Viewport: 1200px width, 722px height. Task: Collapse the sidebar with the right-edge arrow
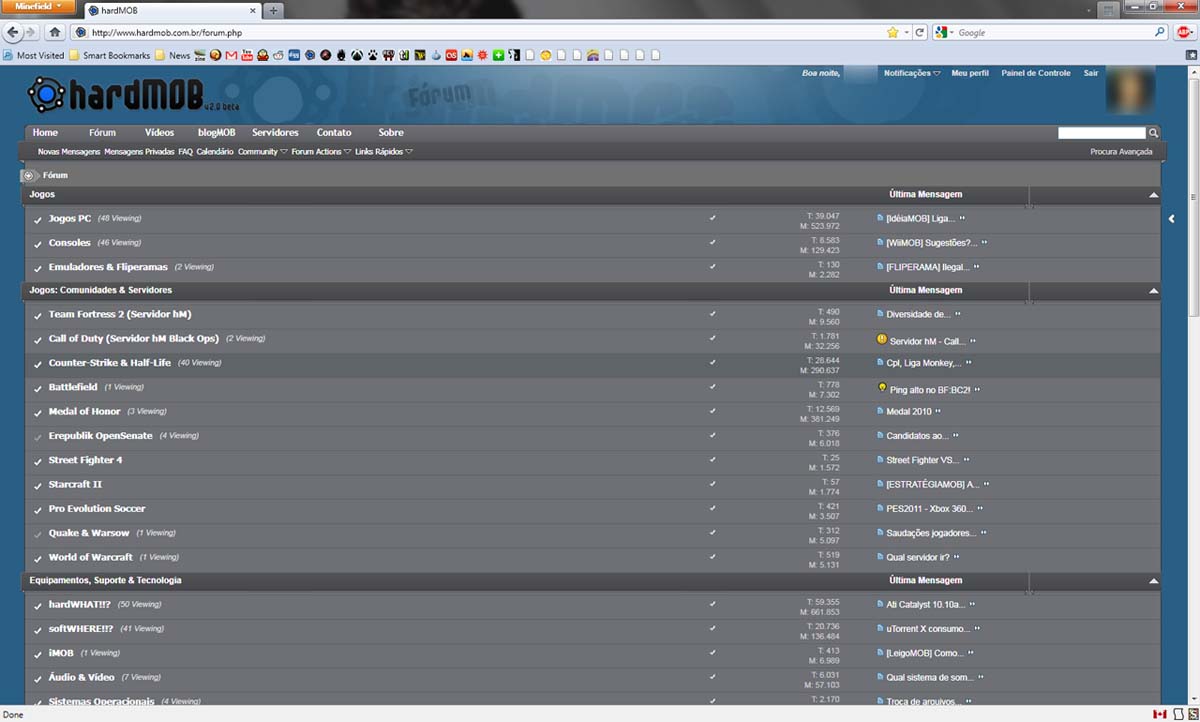pos(1171,218)
